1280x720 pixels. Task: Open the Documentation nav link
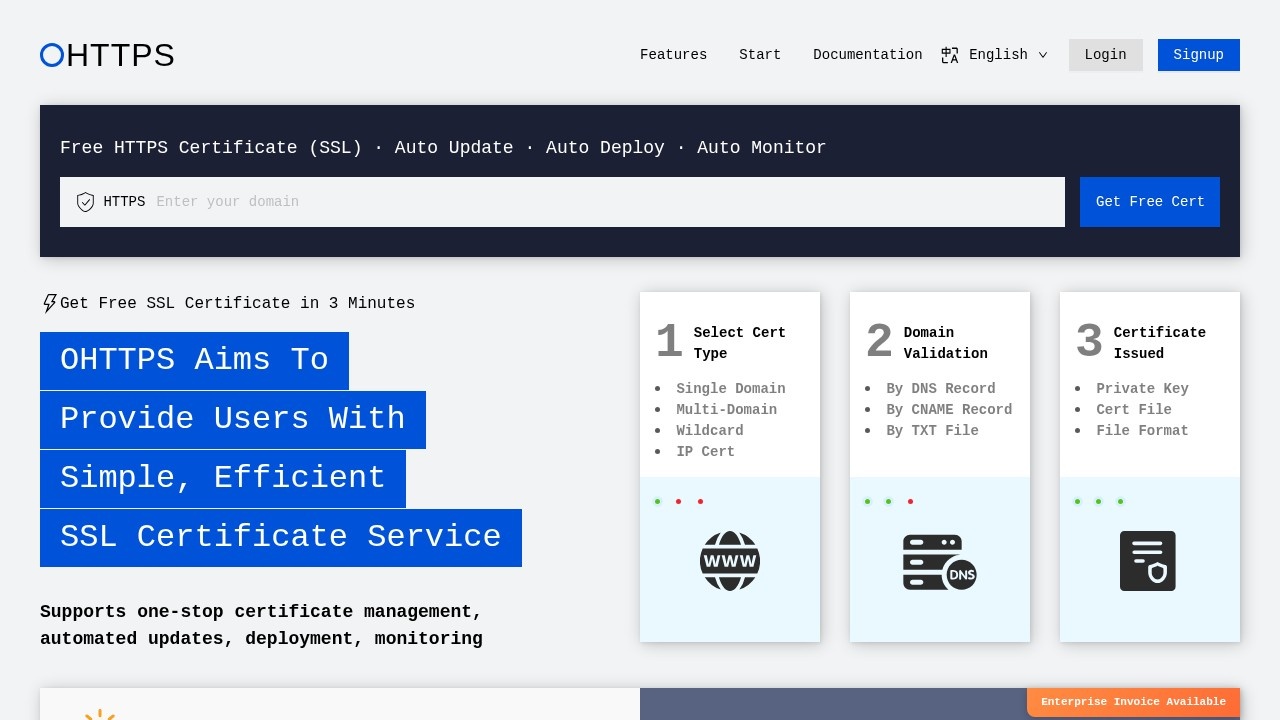[867, 55]
